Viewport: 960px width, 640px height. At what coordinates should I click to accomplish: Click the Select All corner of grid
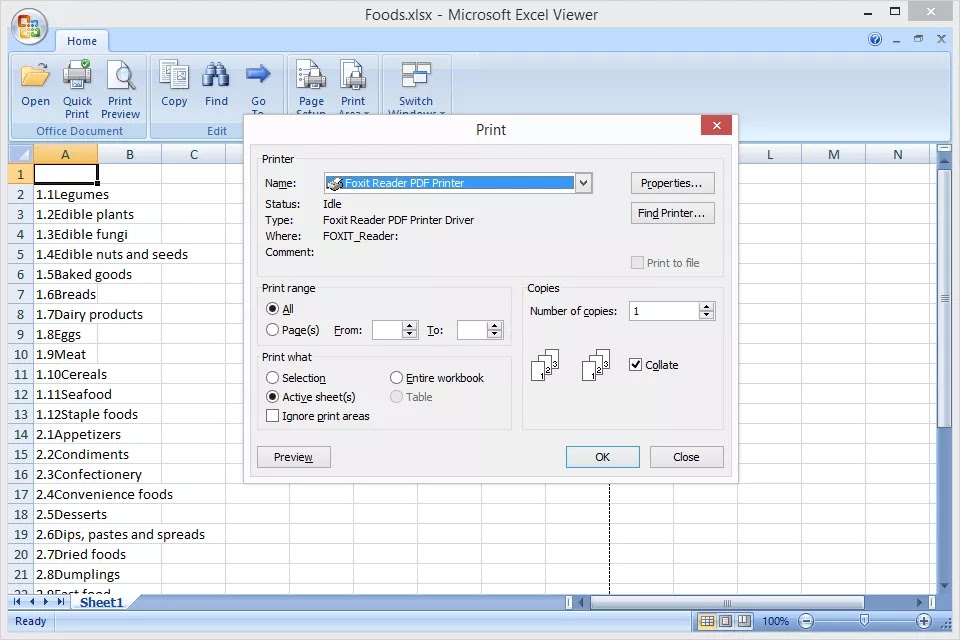pyautogui.click(x=21, y=154)
